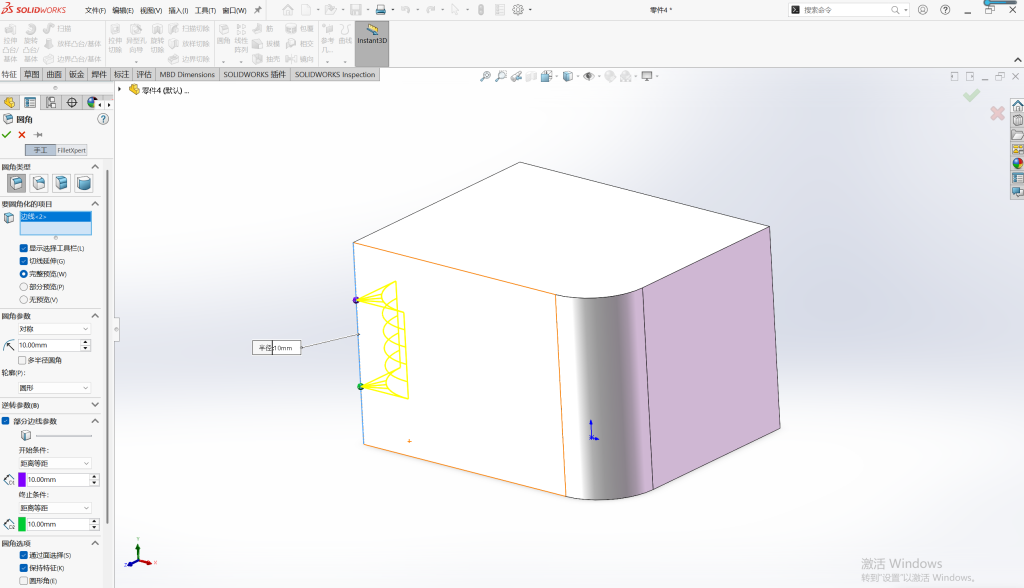Open the DisplayManager color ball tab icon
Screen dimensions: 1024x588
pos(93,103)
